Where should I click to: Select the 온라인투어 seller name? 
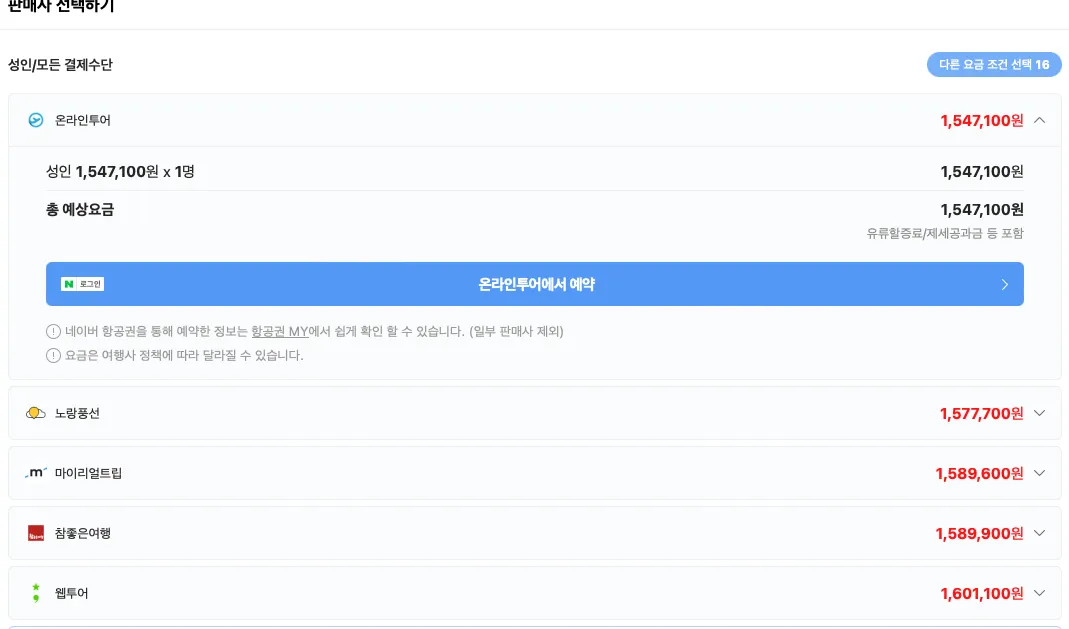(x=82, y=120)
